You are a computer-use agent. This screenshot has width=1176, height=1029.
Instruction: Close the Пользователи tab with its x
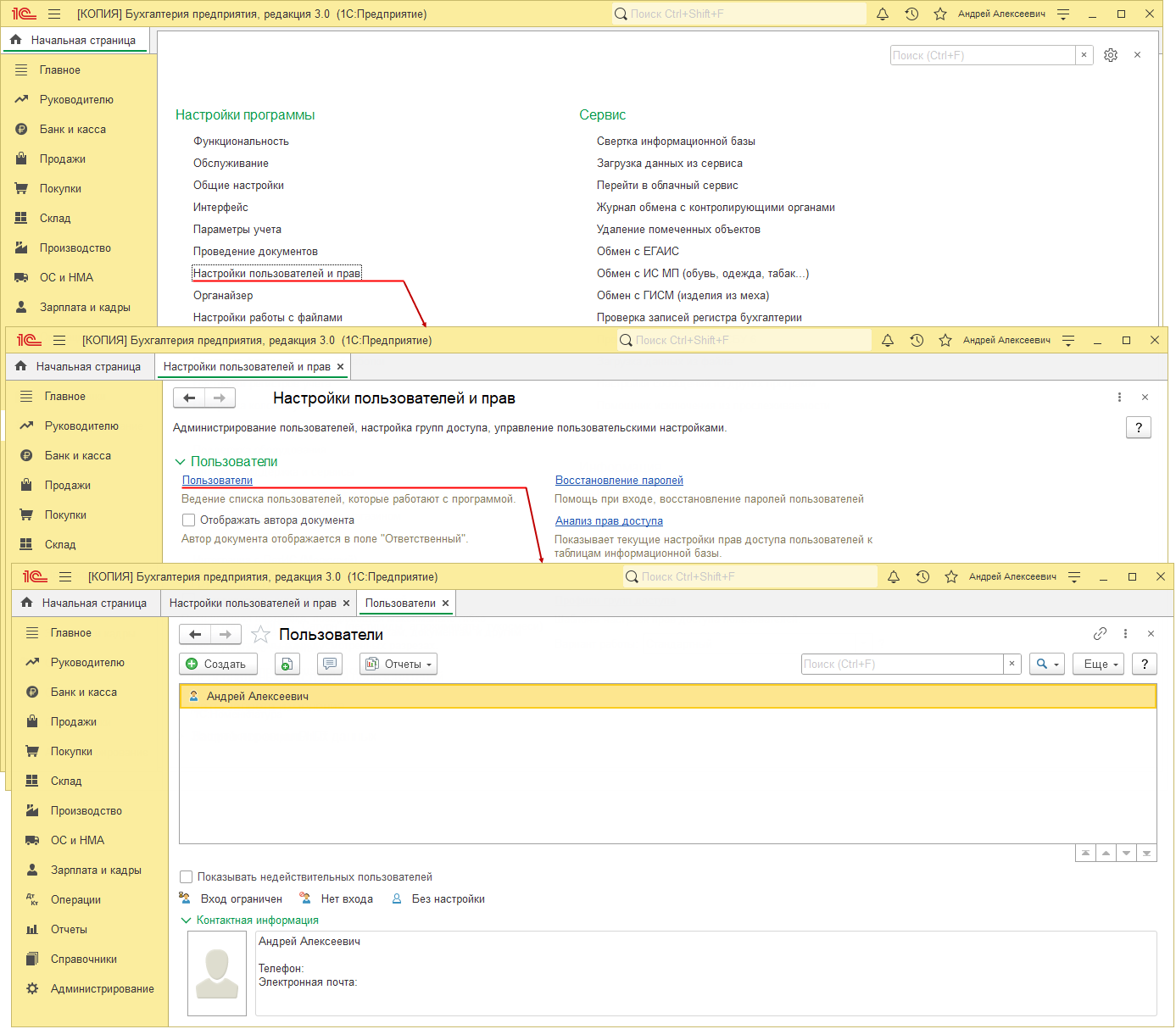coord(445,603)
